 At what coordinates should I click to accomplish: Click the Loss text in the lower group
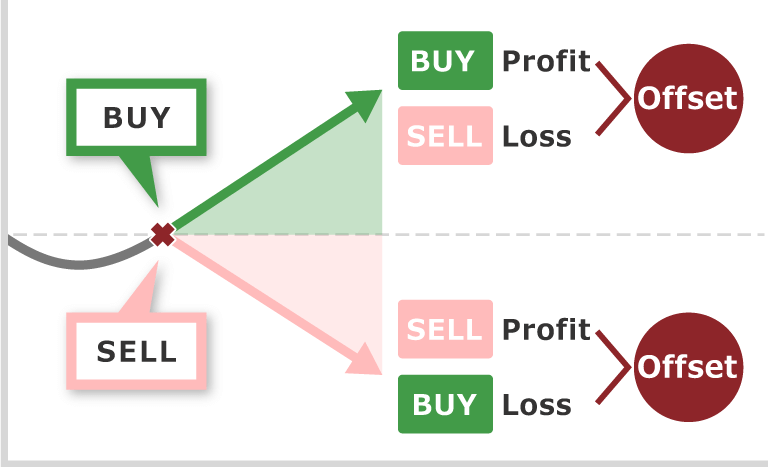536,404
